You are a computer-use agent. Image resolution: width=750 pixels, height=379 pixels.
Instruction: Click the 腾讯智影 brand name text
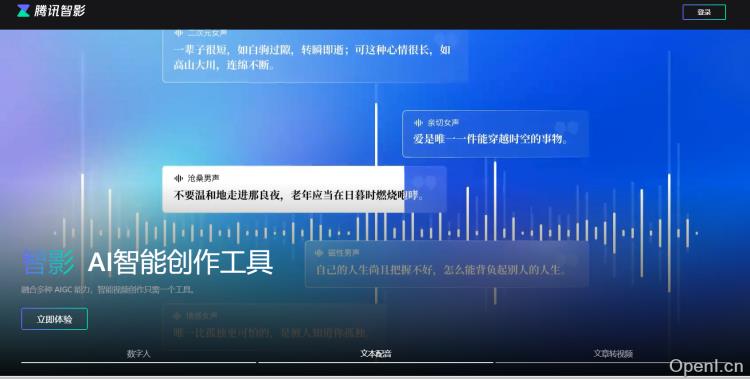point(59,11)
